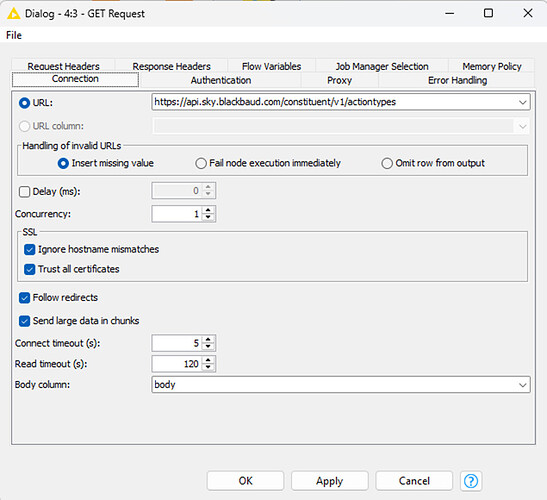Viewport: 547px width, 500px height.
Task: Decrease Connect timeout with down arrow
Action: (x=208, y=346)
